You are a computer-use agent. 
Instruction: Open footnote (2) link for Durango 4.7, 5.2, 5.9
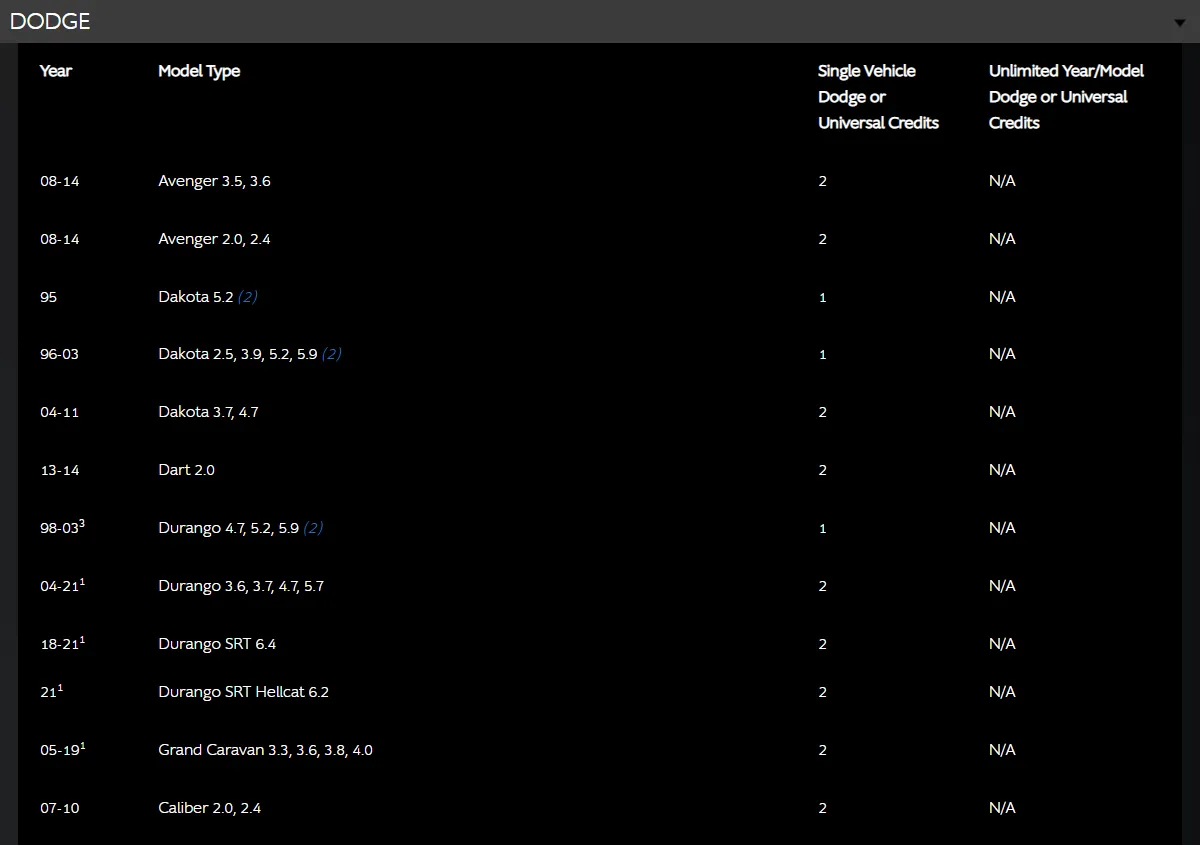click(314, 528)
